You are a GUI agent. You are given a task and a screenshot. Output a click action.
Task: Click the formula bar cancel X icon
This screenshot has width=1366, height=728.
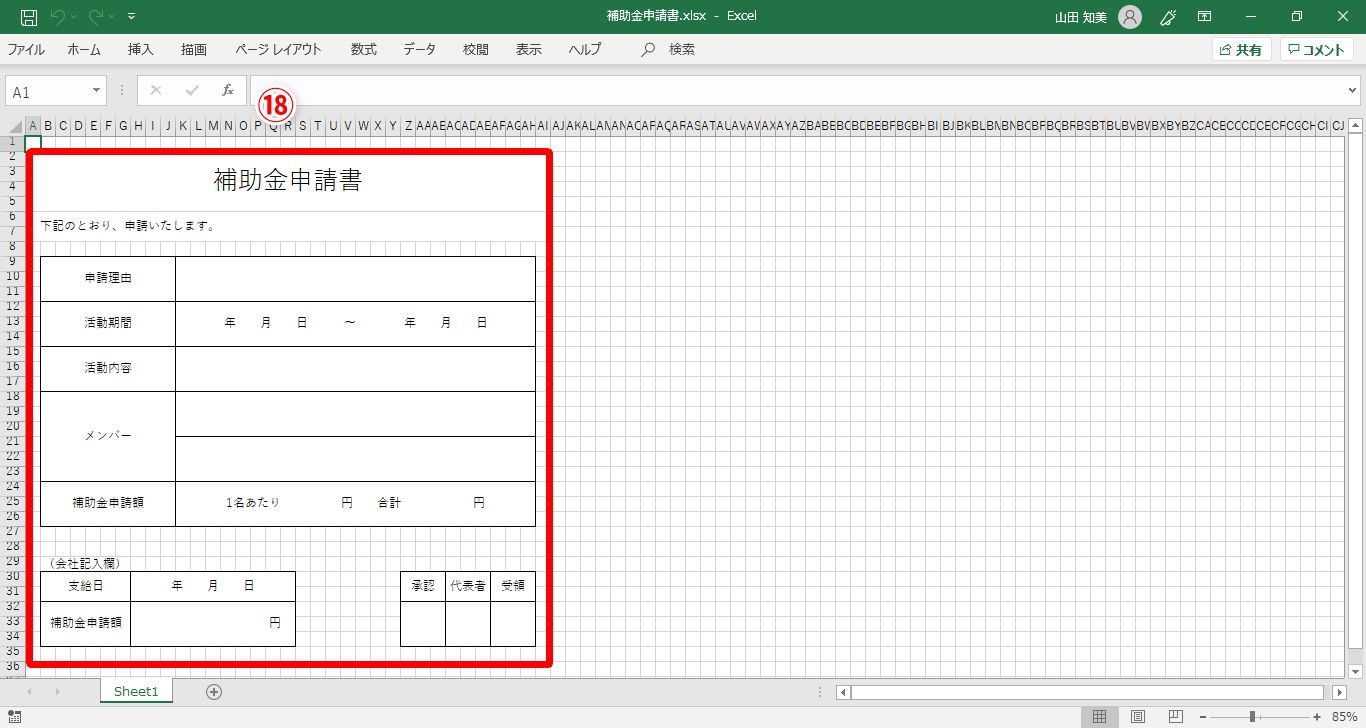pos(155,91)
